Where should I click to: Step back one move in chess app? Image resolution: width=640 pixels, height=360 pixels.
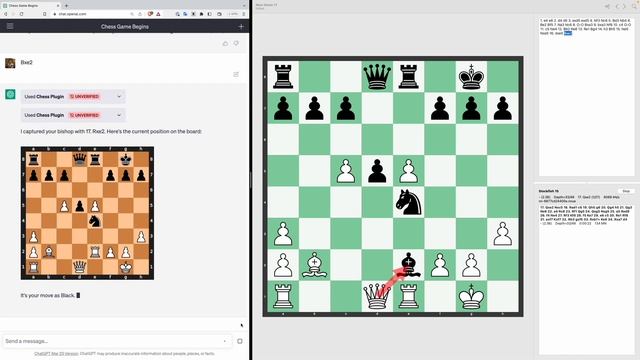618,6
